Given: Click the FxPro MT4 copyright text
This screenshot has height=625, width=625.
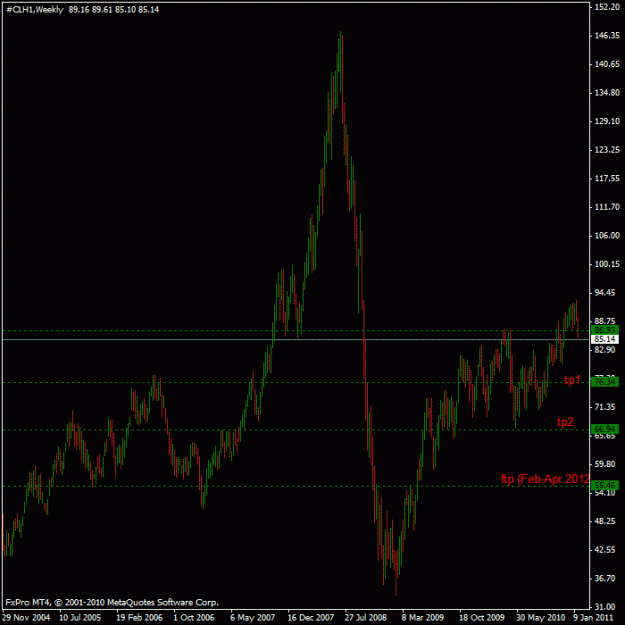Looking at the screenshot, I should (x=112, y=602).
